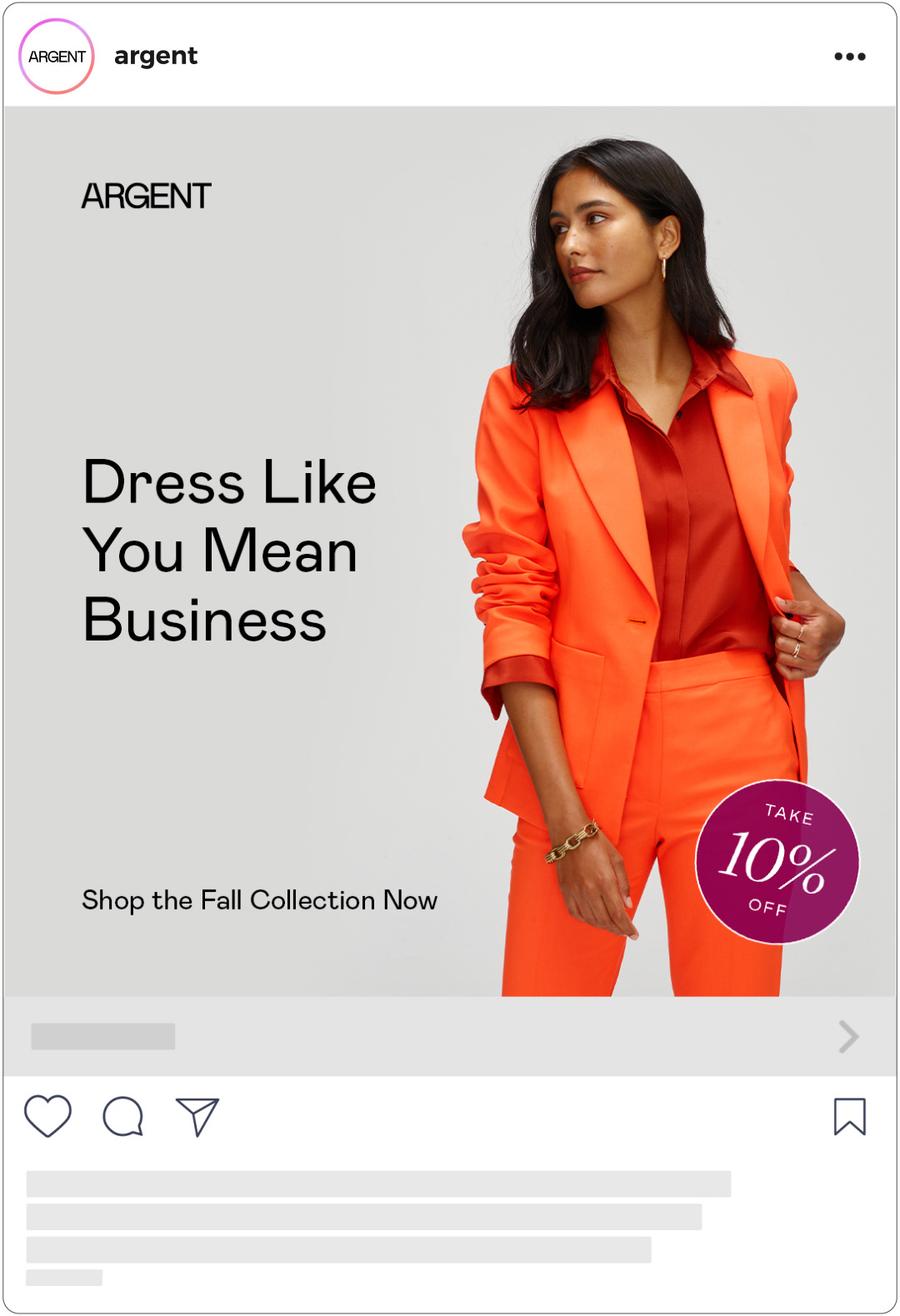900x1316 pixels.
Task: Click the Take 10% Off purple badge
Action: tap(777, 862)
